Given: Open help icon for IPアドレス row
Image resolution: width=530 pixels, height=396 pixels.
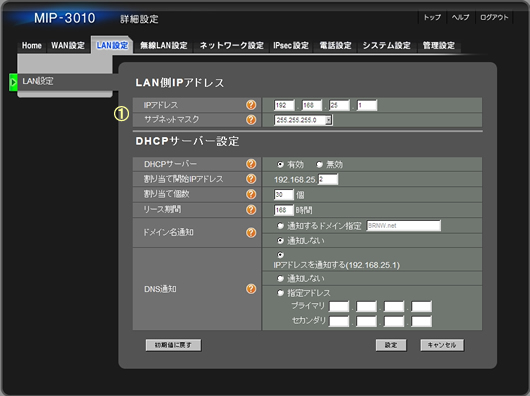Looking at the screenshot, I should tap(251, 105).
